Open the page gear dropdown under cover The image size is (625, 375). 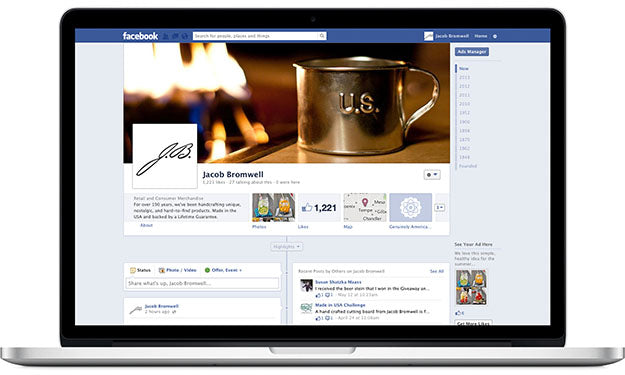pos(432,175)
